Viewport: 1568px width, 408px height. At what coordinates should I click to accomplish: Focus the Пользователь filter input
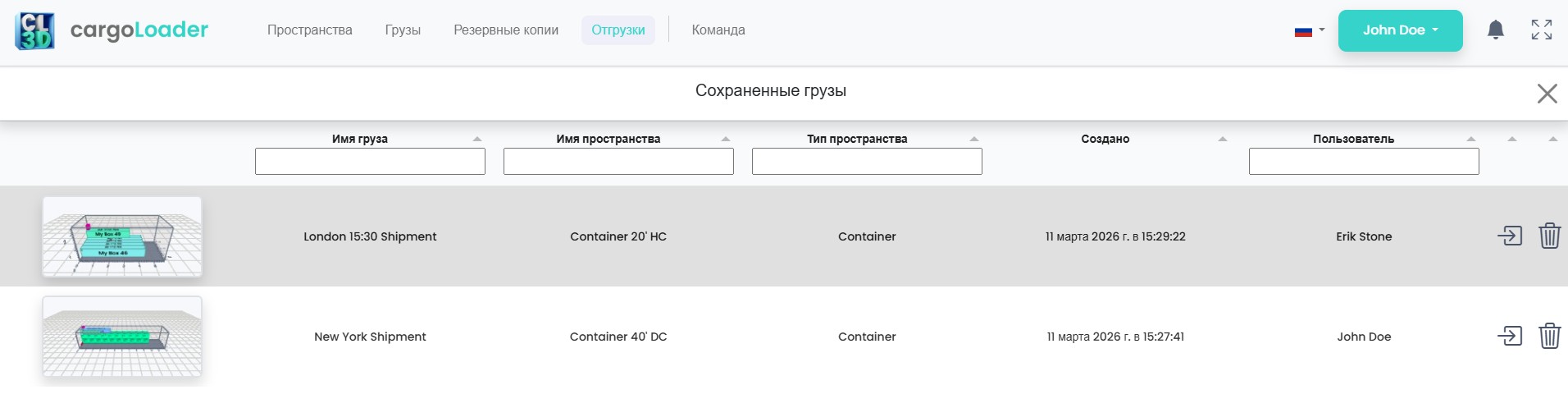tap(1363, 162)
